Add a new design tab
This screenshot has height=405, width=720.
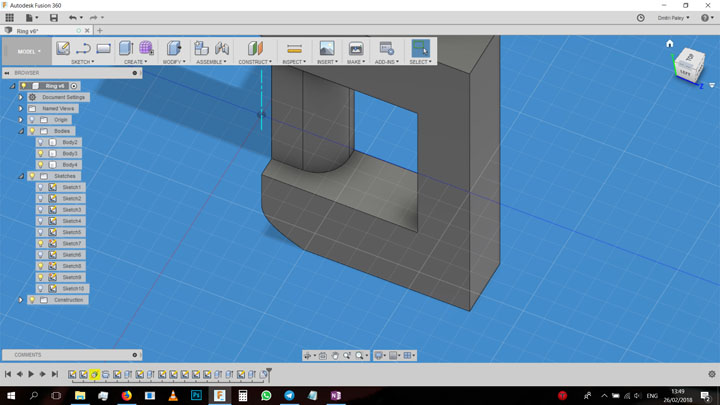100,31
